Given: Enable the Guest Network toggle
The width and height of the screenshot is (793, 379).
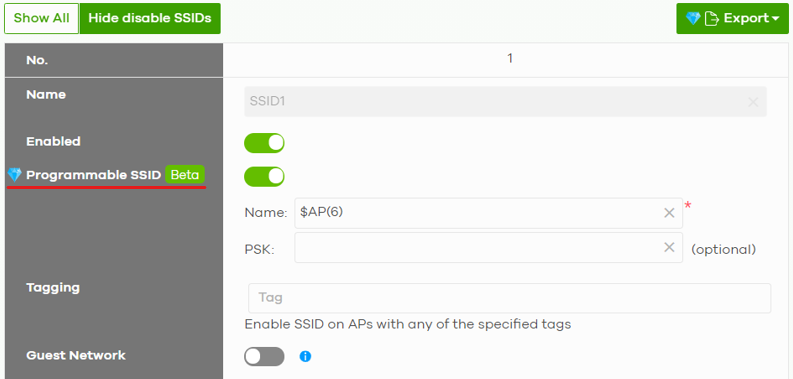Looking at the screenshot, I should pyautogui.click(x=264, y=357).
